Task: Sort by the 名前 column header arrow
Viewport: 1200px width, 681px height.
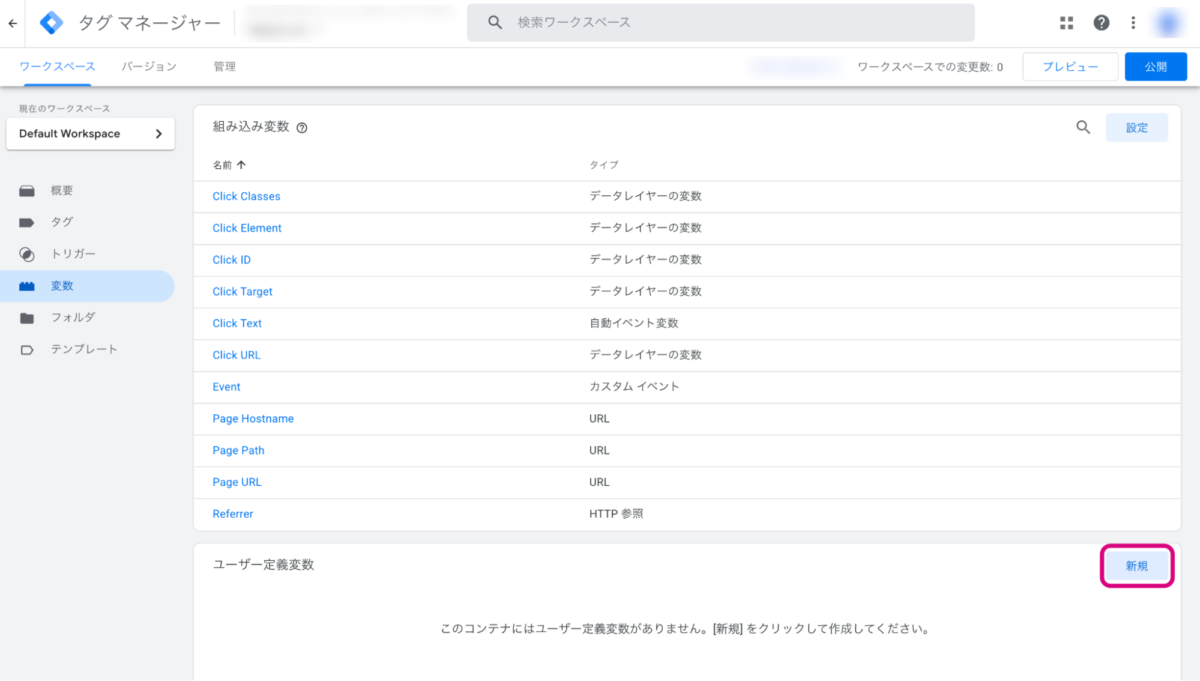Action: pos(241,165)
